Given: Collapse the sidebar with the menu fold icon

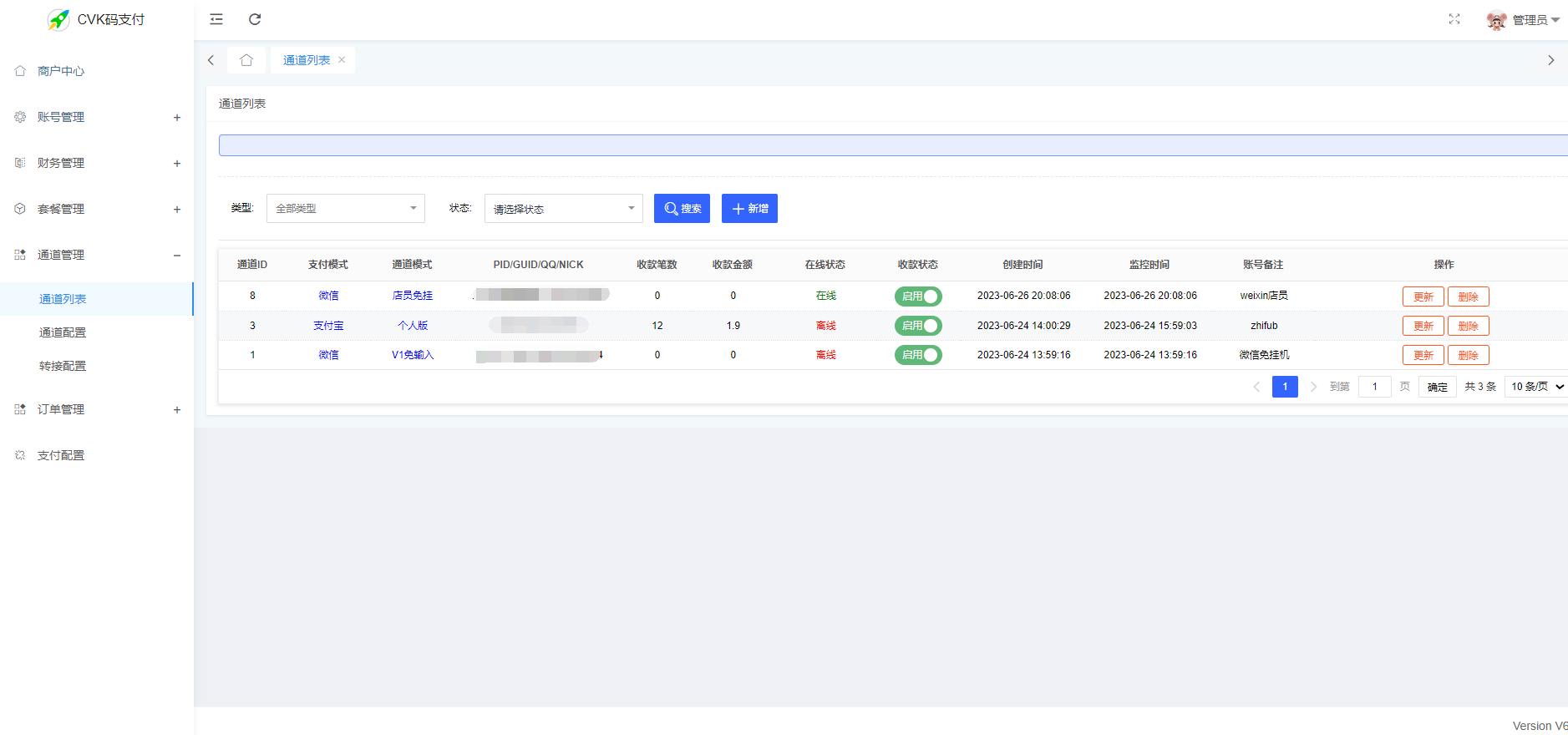Looking at the screenshot, I should [x=216, y=19].
